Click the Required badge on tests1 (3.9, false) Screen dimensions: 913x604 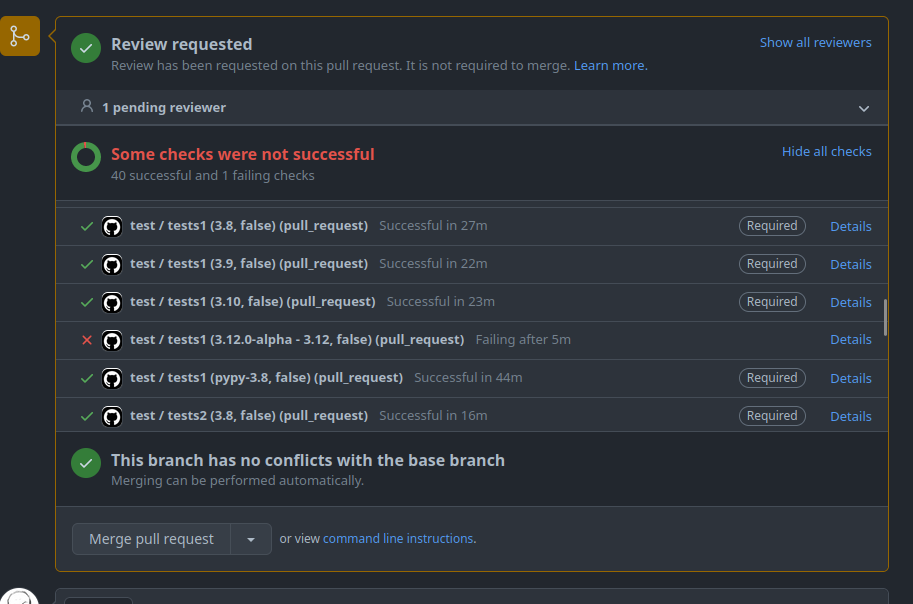[772, 264]
